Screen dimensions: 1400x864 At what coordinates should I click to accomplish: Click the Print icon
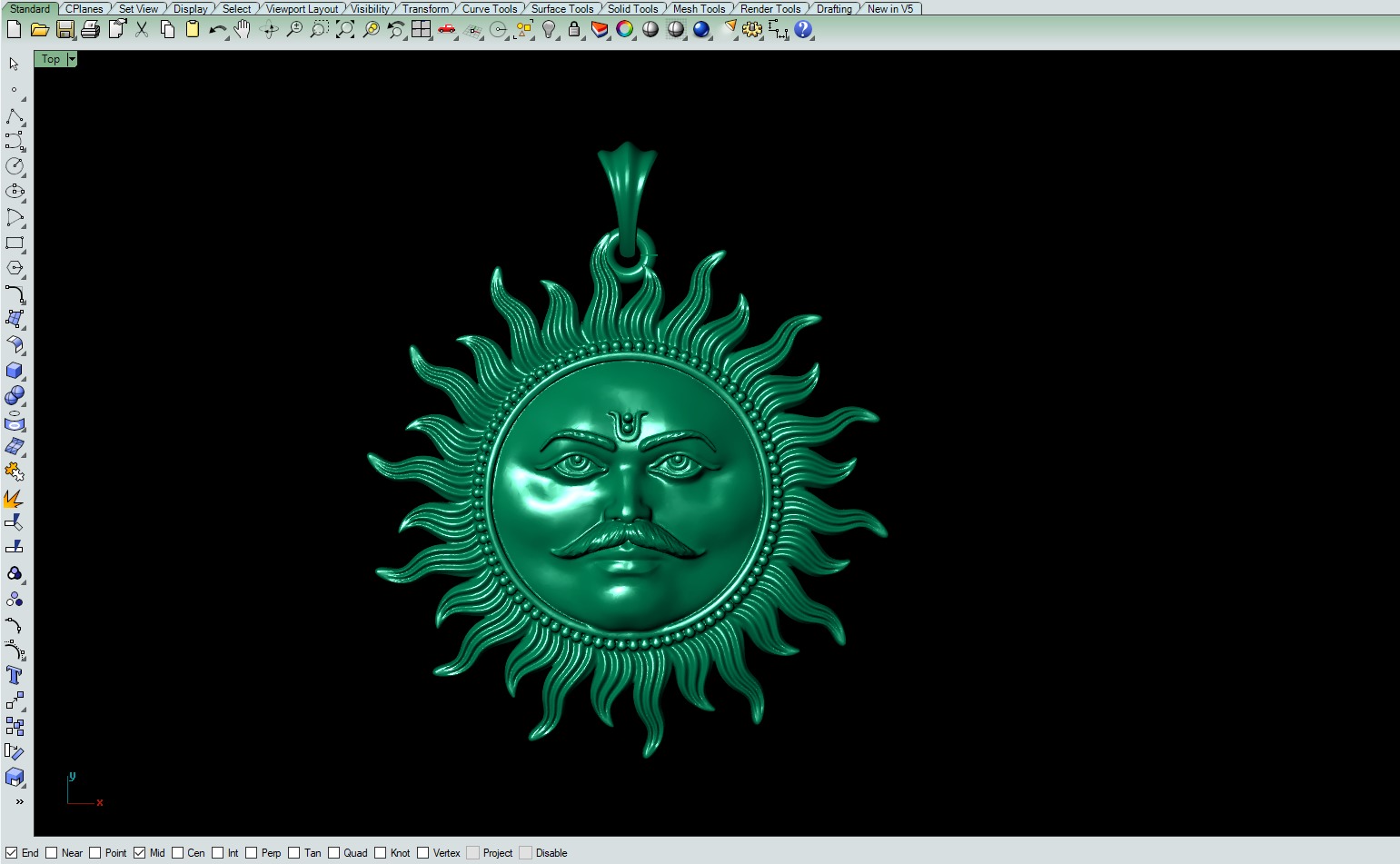90,29
